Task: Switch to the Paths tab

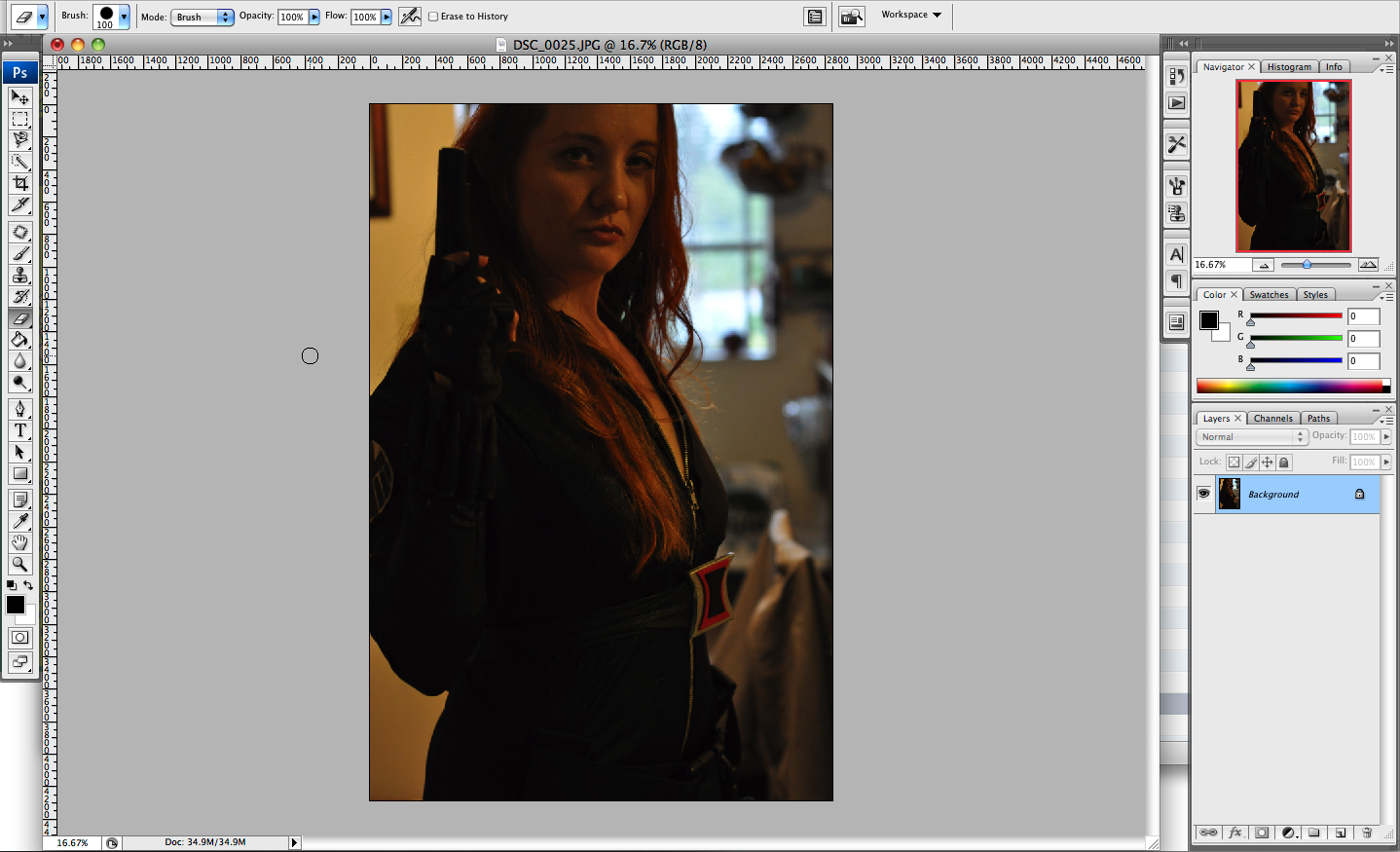Action: (1318, 419)
